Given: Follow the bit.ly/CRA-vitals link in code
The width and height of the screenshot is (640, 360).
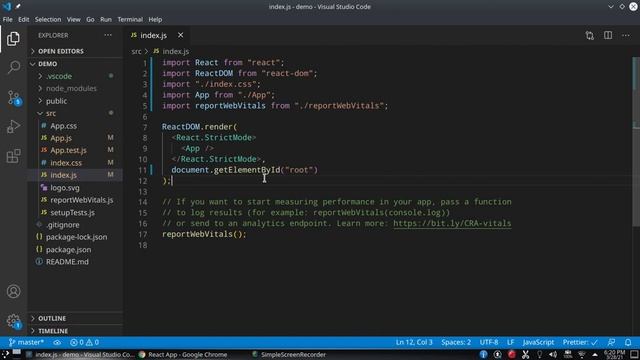Looking at the screenshot, I should (x=452, y=223).
